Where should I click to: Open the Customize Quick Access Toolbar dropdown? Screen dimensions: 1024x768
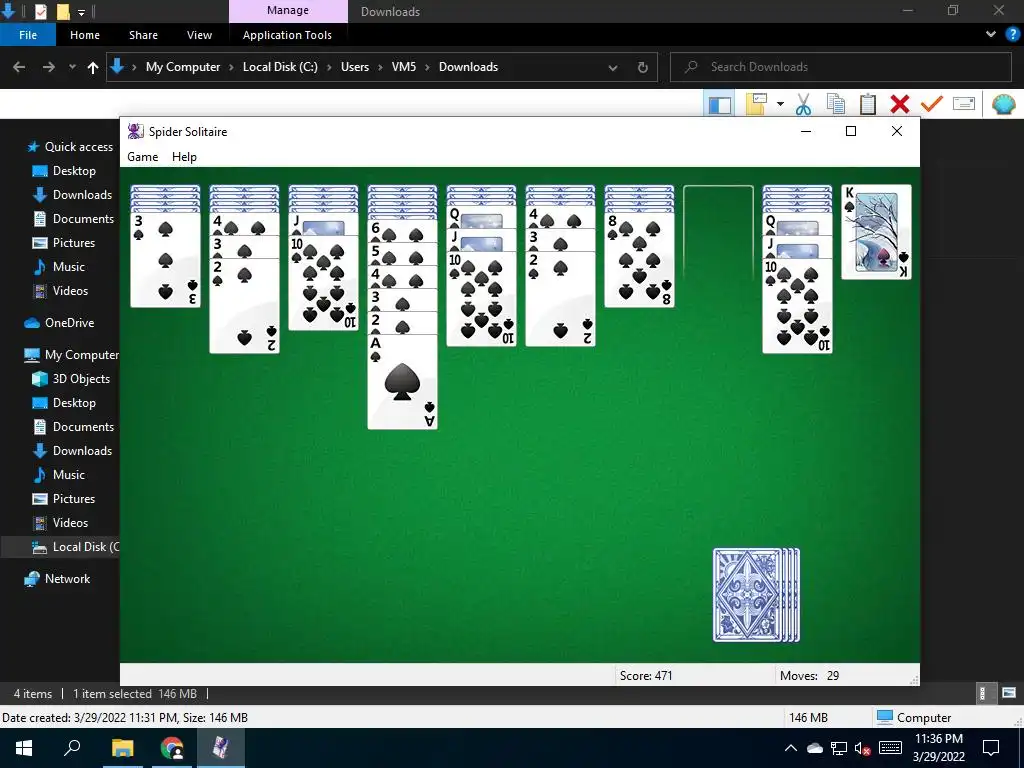82,12
